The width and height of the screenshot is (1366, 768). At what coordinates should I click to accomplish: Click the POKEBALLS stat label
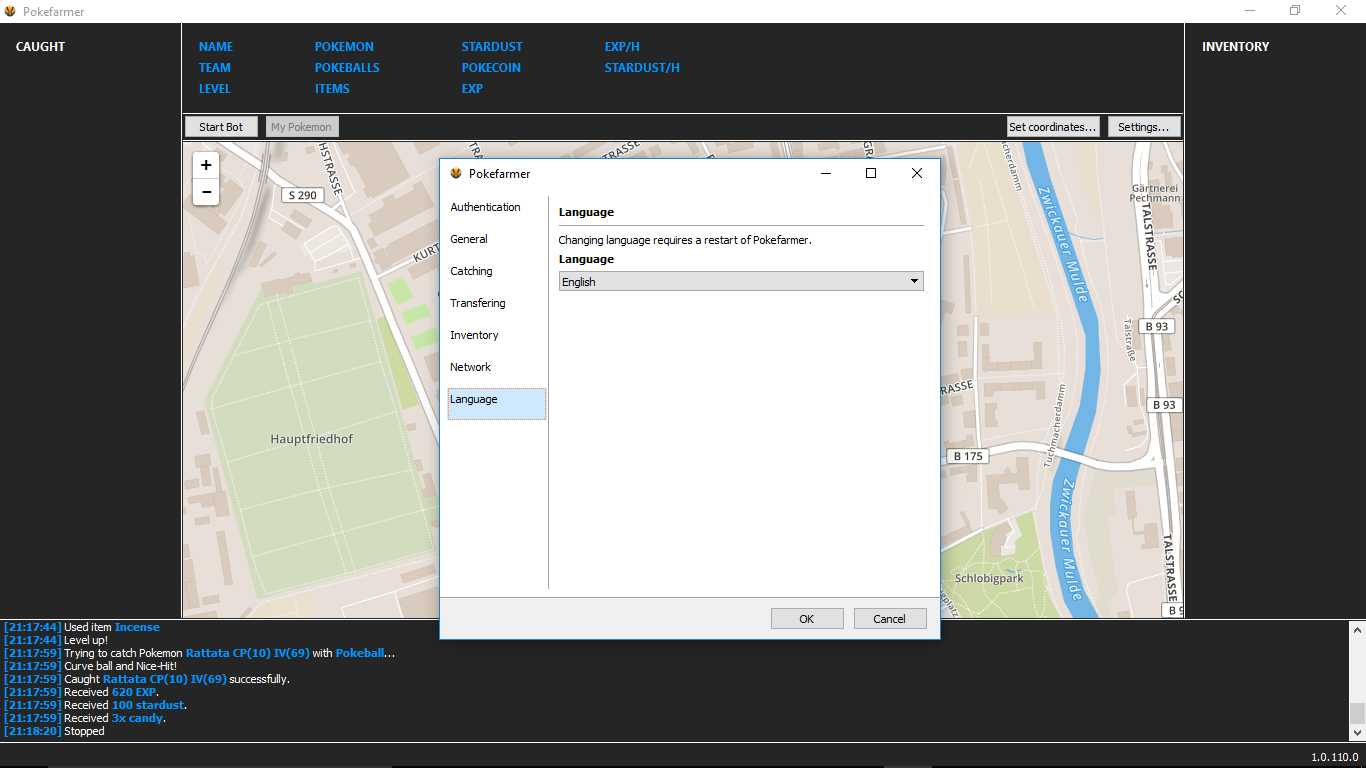[x=347, y=68]
